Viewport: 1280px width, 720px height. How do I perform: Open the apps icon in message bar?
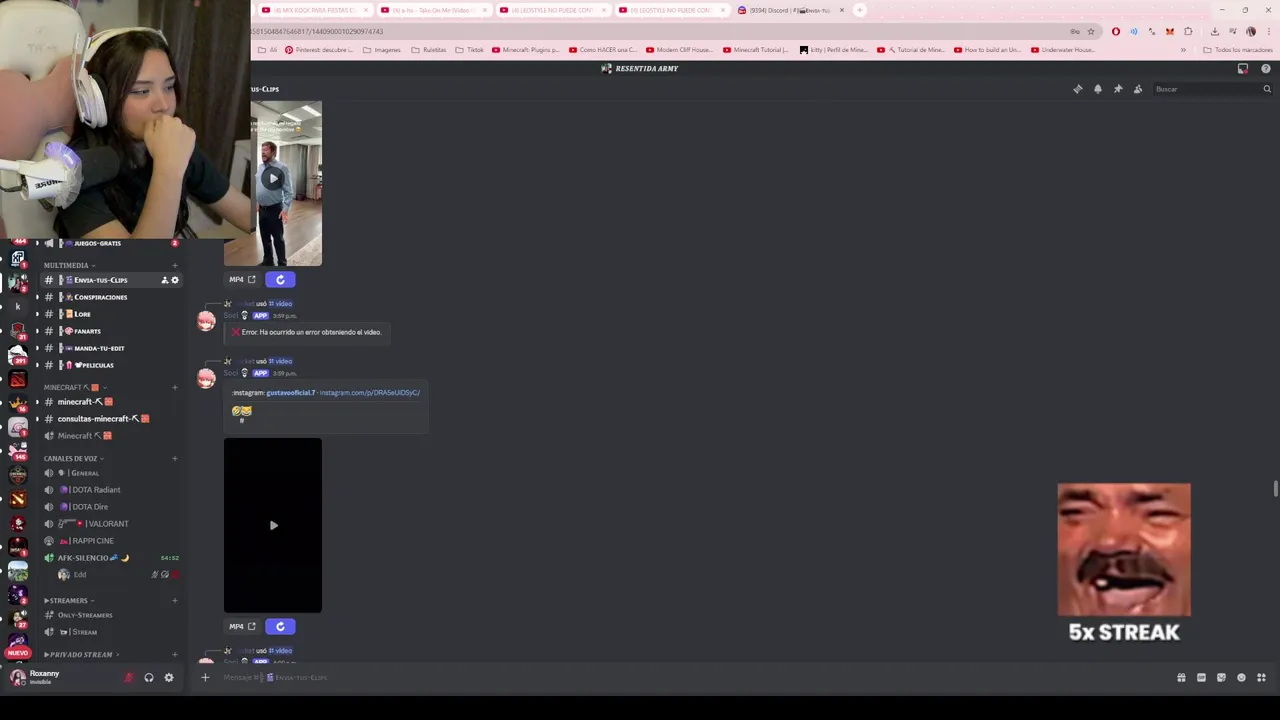[x=1261, y=677]
